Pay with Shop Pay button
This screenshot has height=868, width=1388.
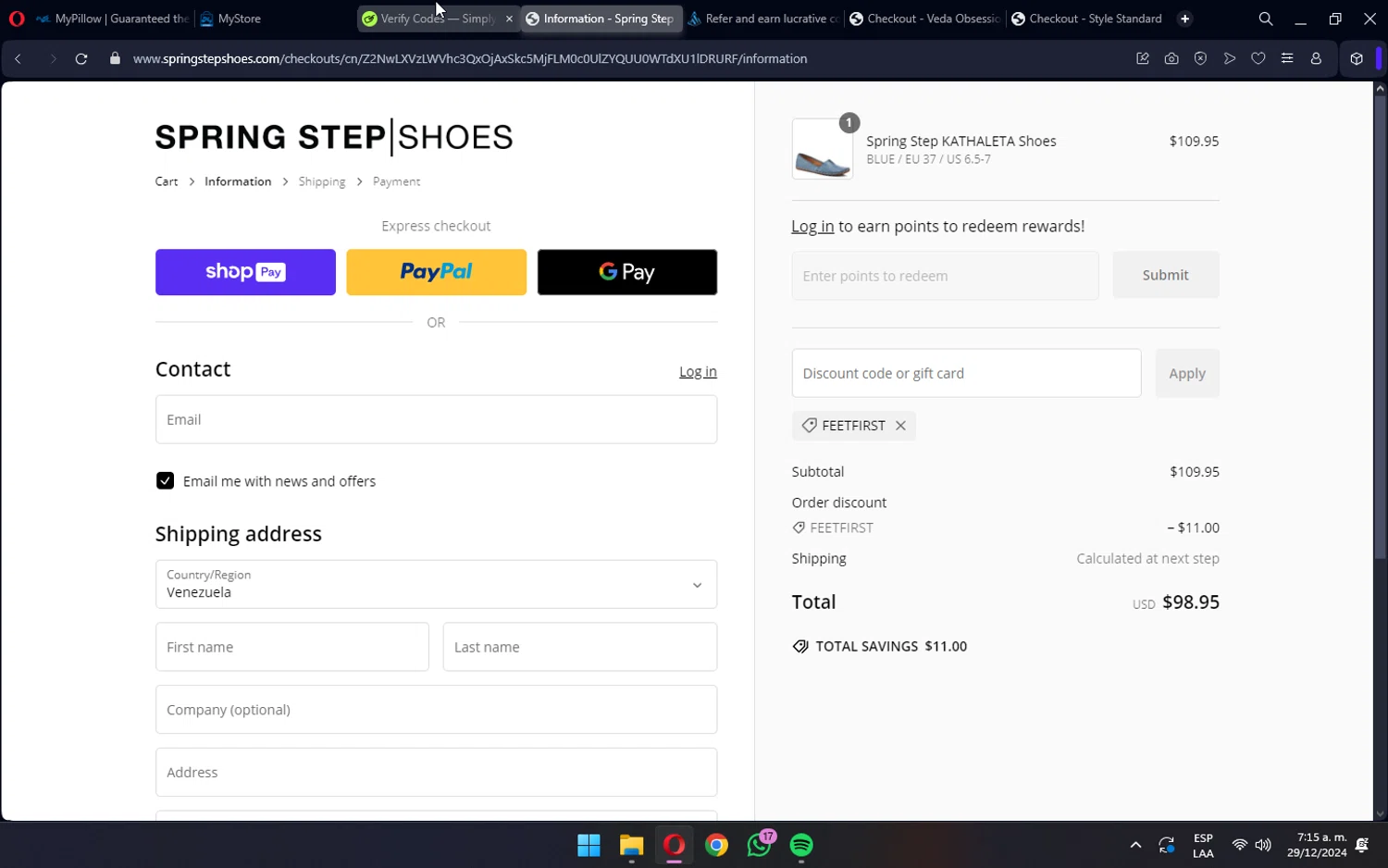[245, 272]
